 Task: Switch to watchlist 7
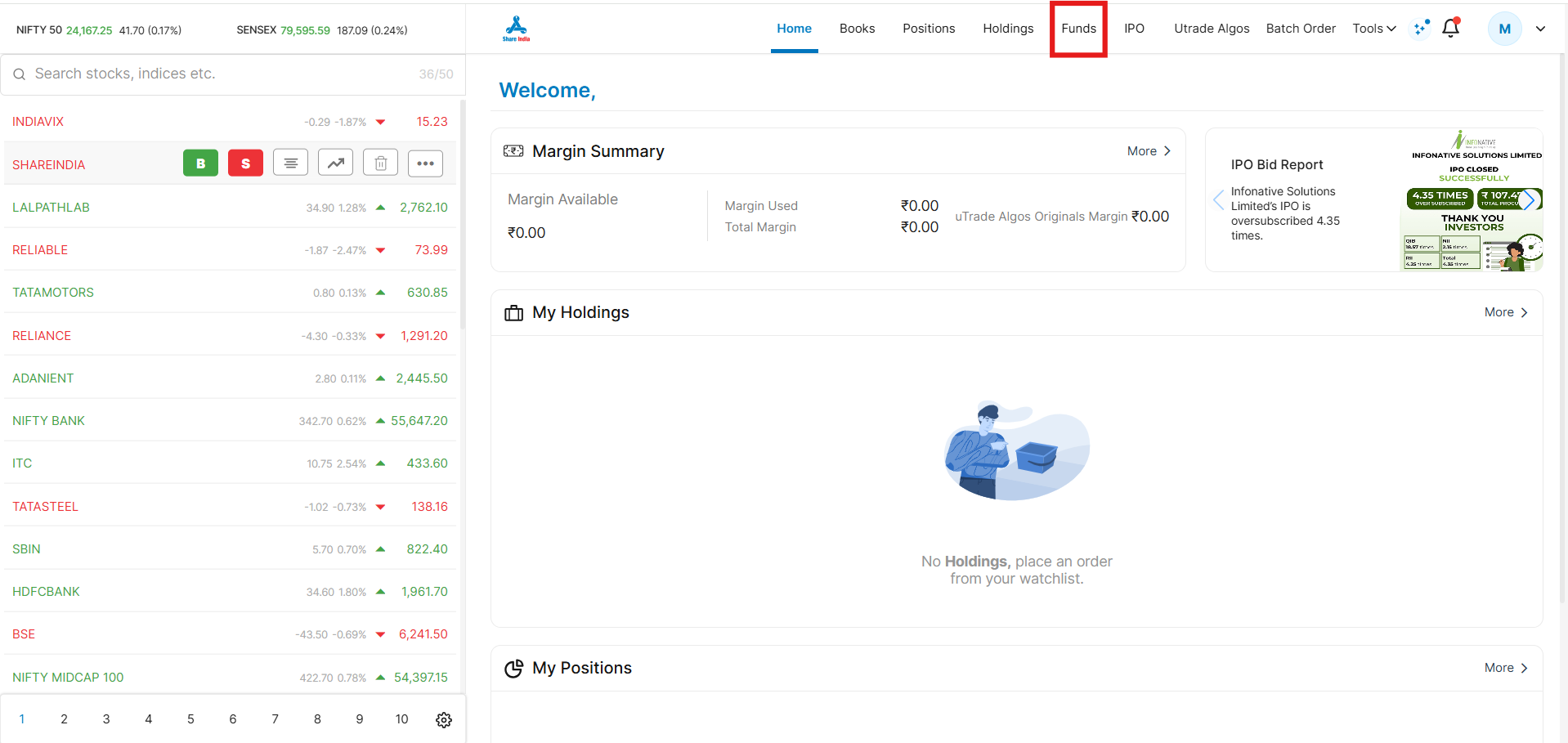(275, 719)
